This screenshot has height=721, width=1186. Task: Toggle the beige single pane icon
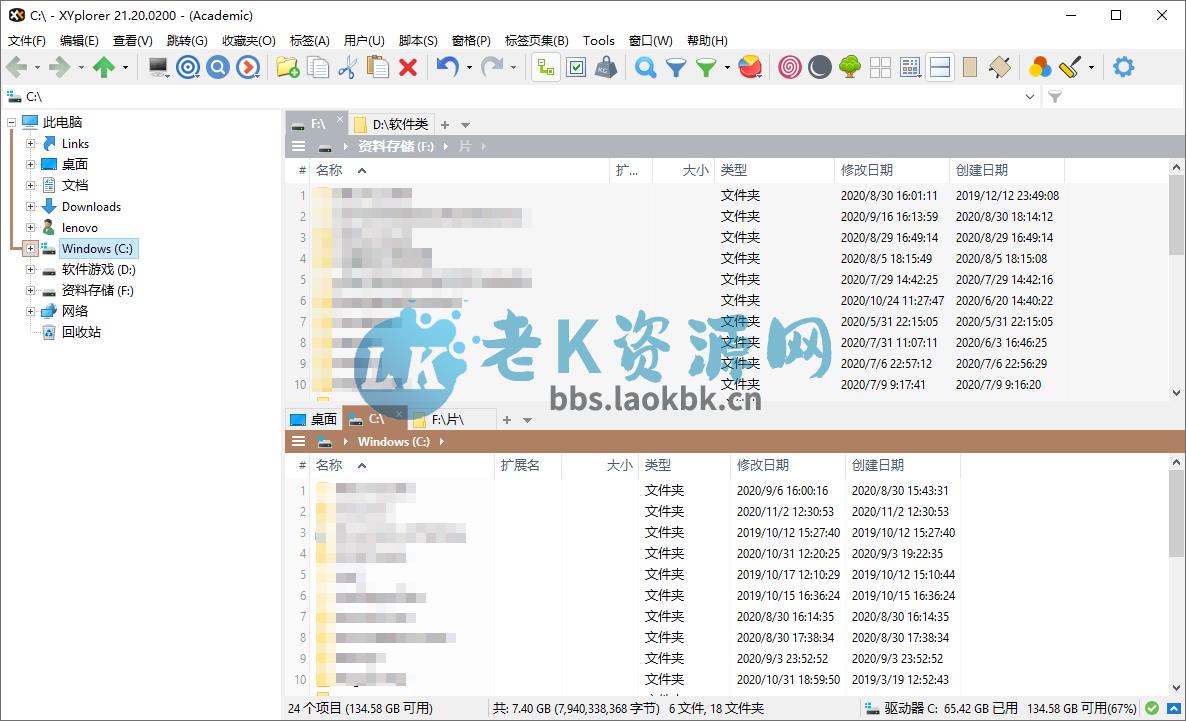[x=970, y=67]
